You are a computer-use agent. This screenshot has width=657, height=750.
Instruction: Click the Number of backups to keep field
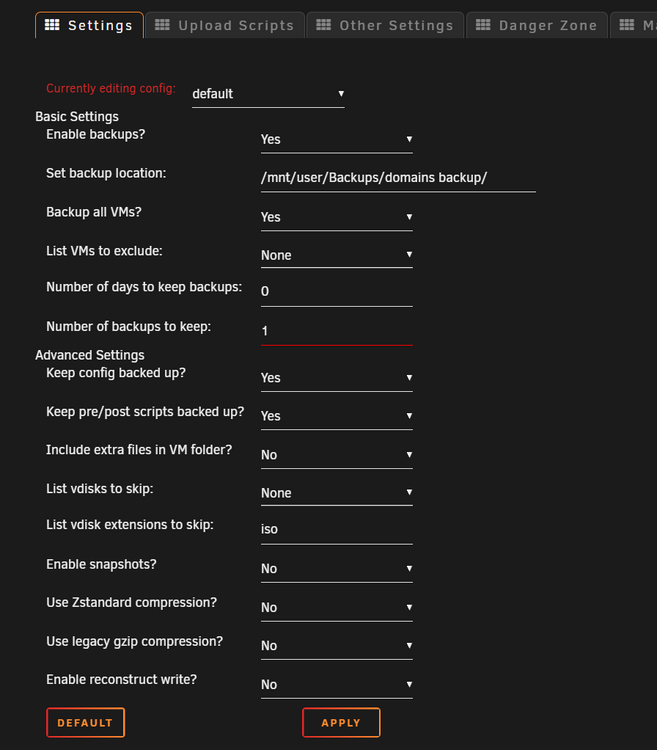click(x=337, y=331)
